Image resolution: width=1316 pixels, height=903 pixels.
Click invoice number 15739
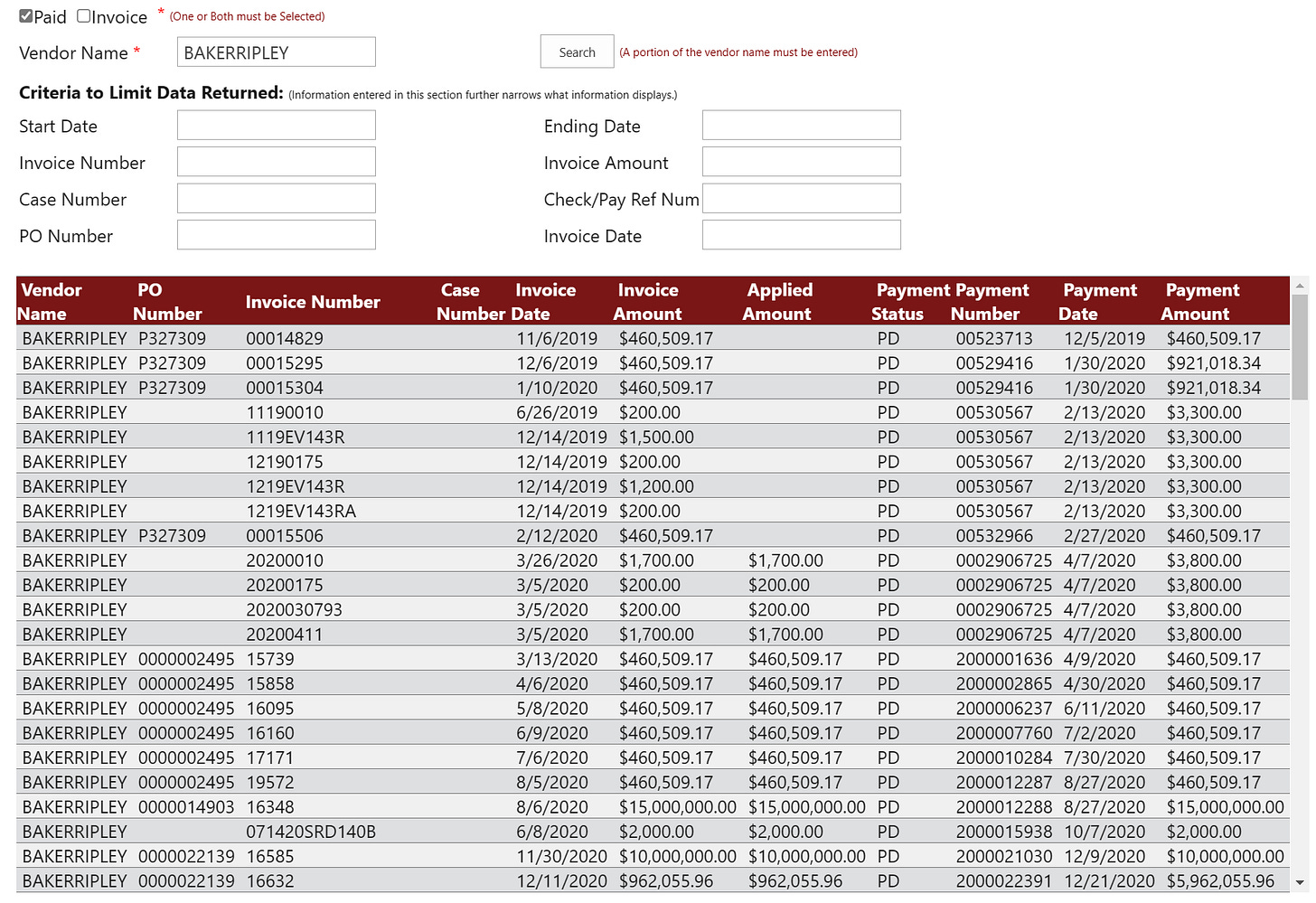point(270,660)
